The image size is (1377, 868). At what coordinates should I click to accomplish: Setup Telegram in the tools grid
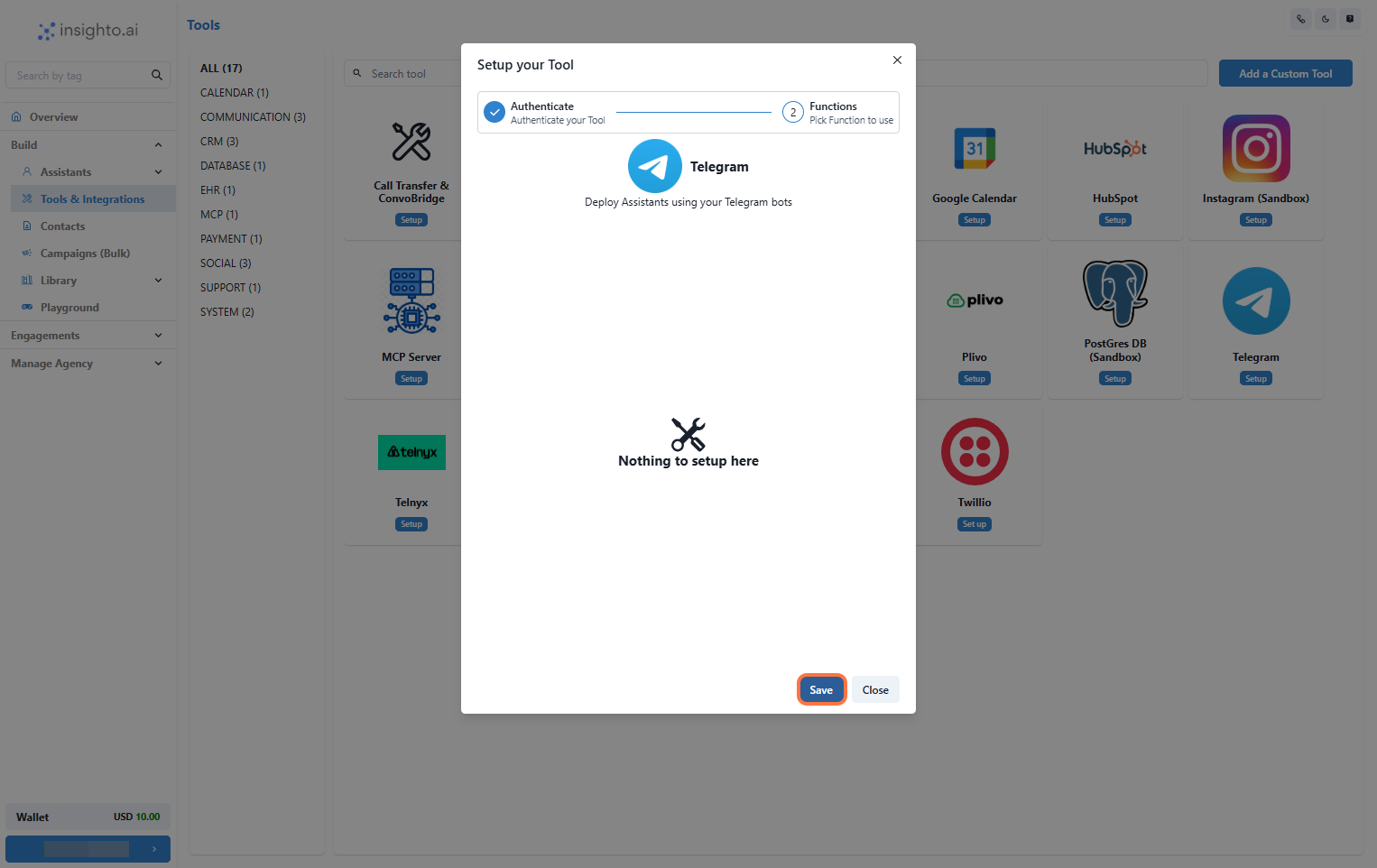(1256, 378)
